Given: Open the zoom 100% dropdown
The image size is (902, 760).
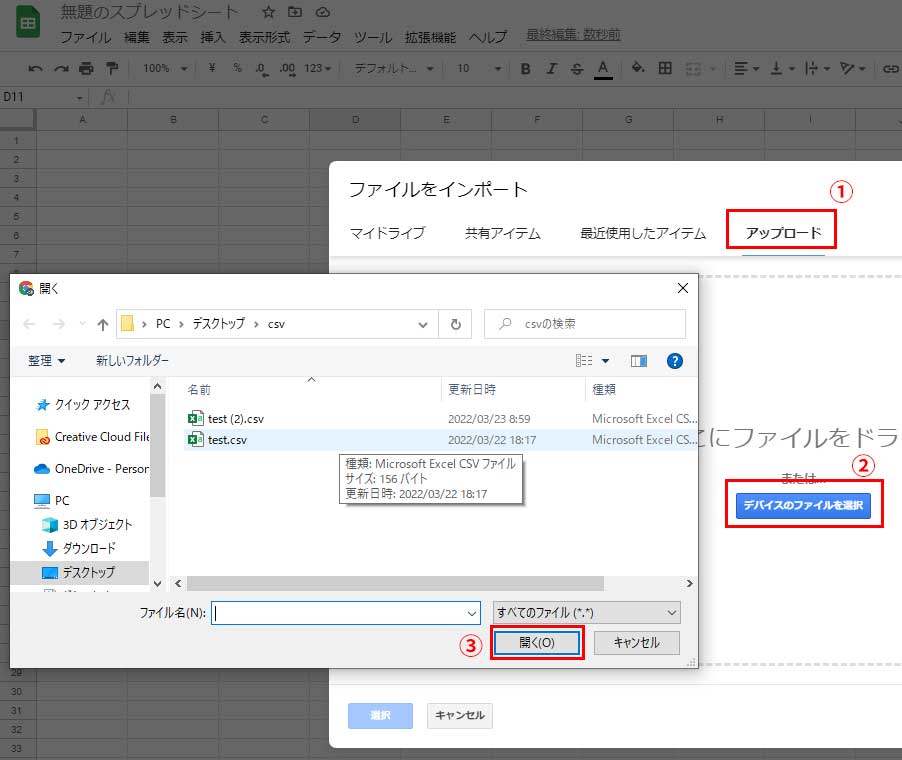Looking at the screenshot, I should (x=166, y=68).
